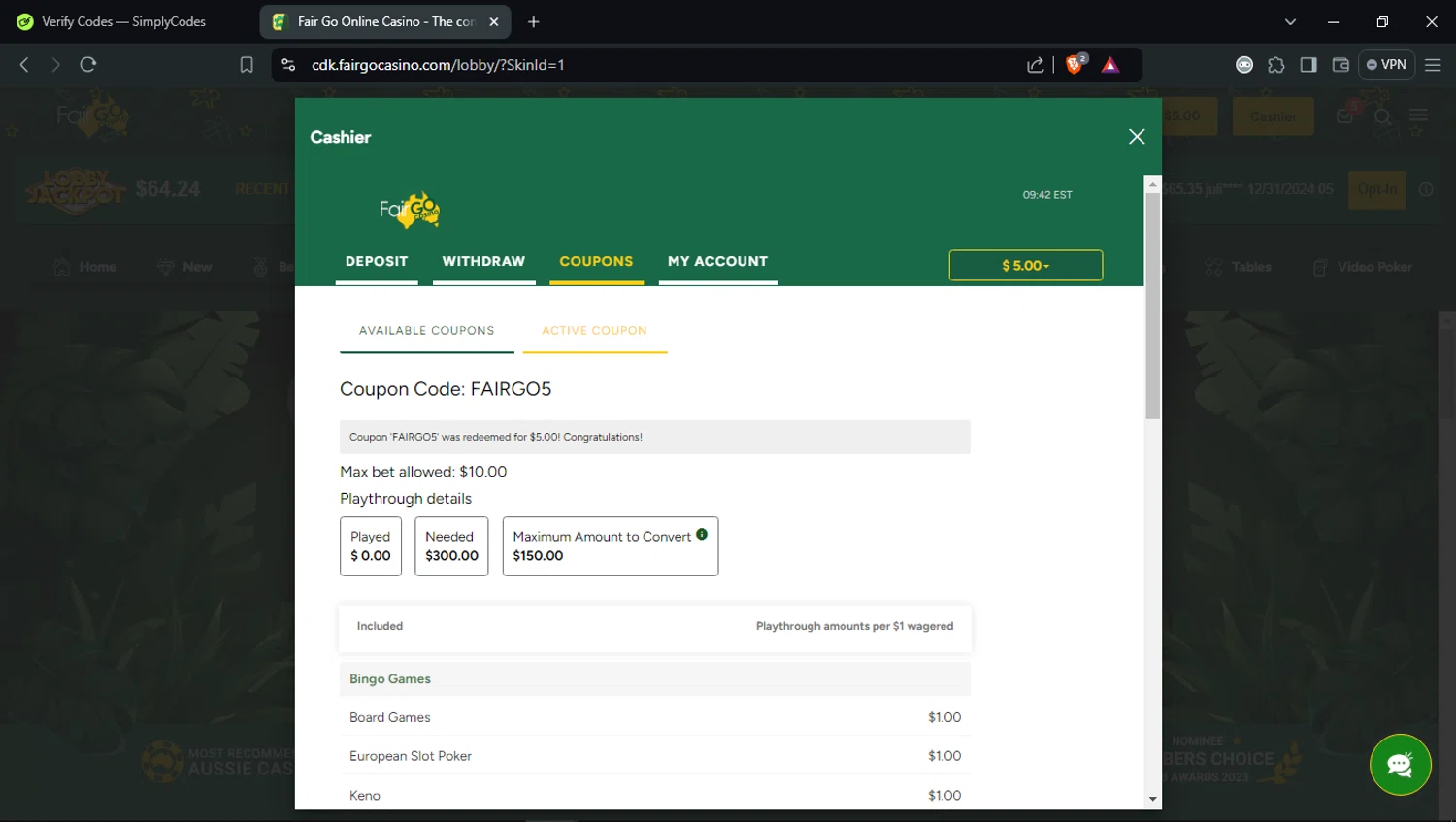Click the Coupon Code: FAIRGO5 heading
The height and width of the screenshot is (822, 1456).
pos(446,389)
